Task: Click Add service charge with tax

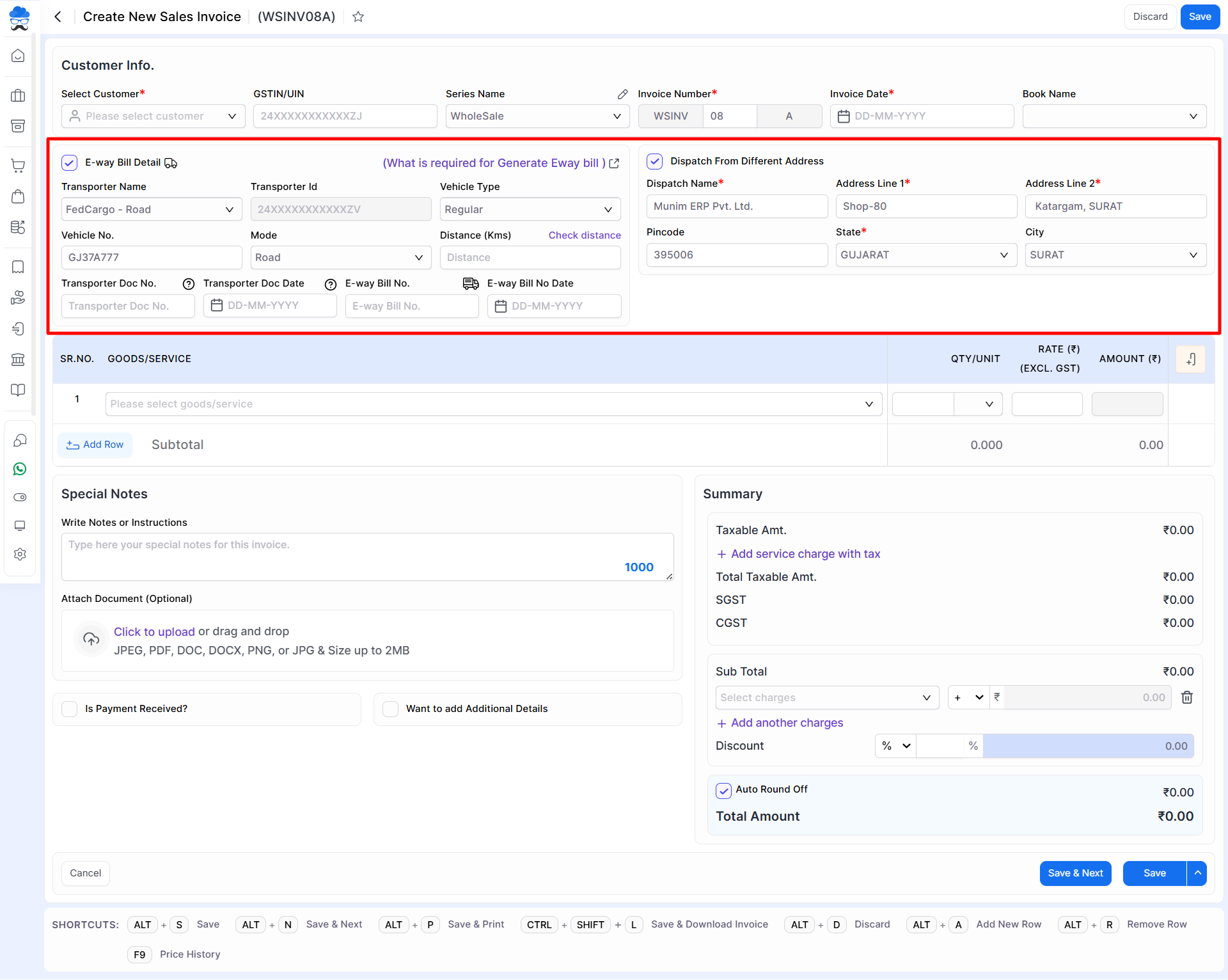Action: tap(798, 554)
